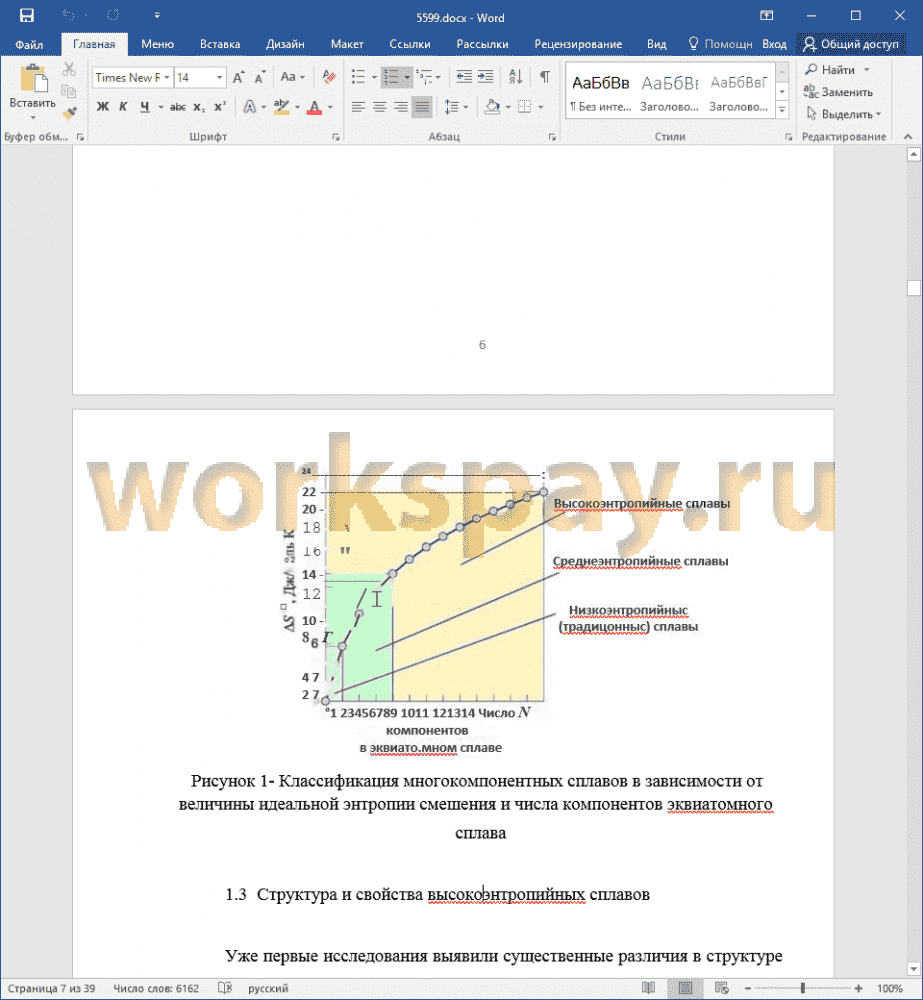This screenshot has width=923, height=1000.
Task: Toggle Print Layout view in status bar
Action: [686, 988]
